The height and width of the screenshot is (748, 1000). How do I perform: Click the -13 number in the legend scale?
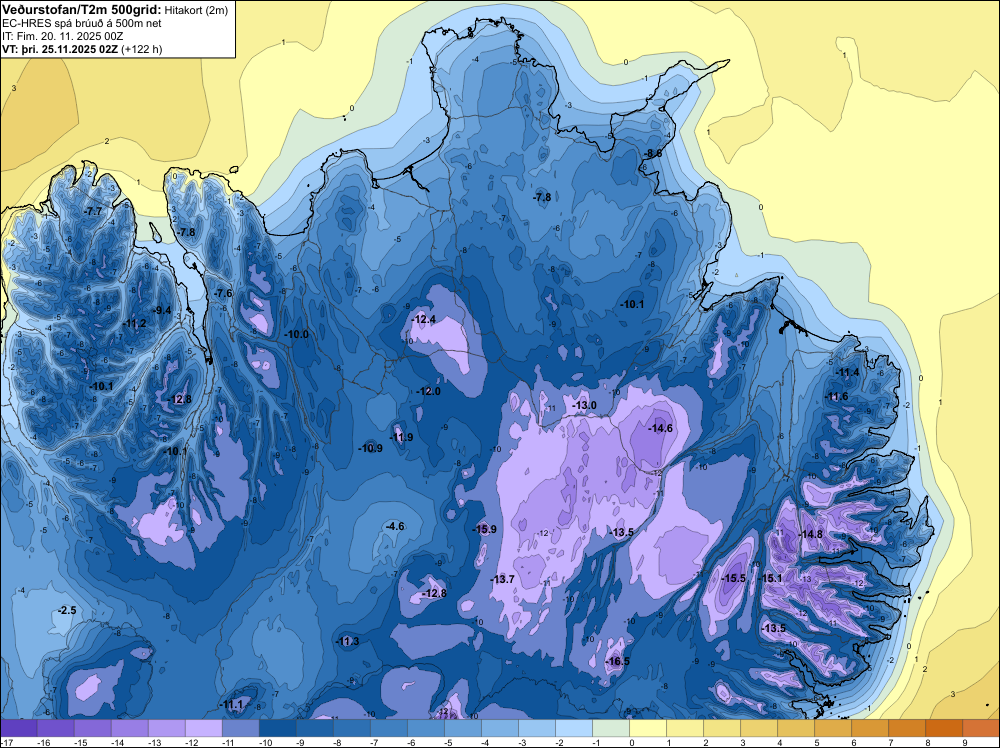(x=154, y=742)
